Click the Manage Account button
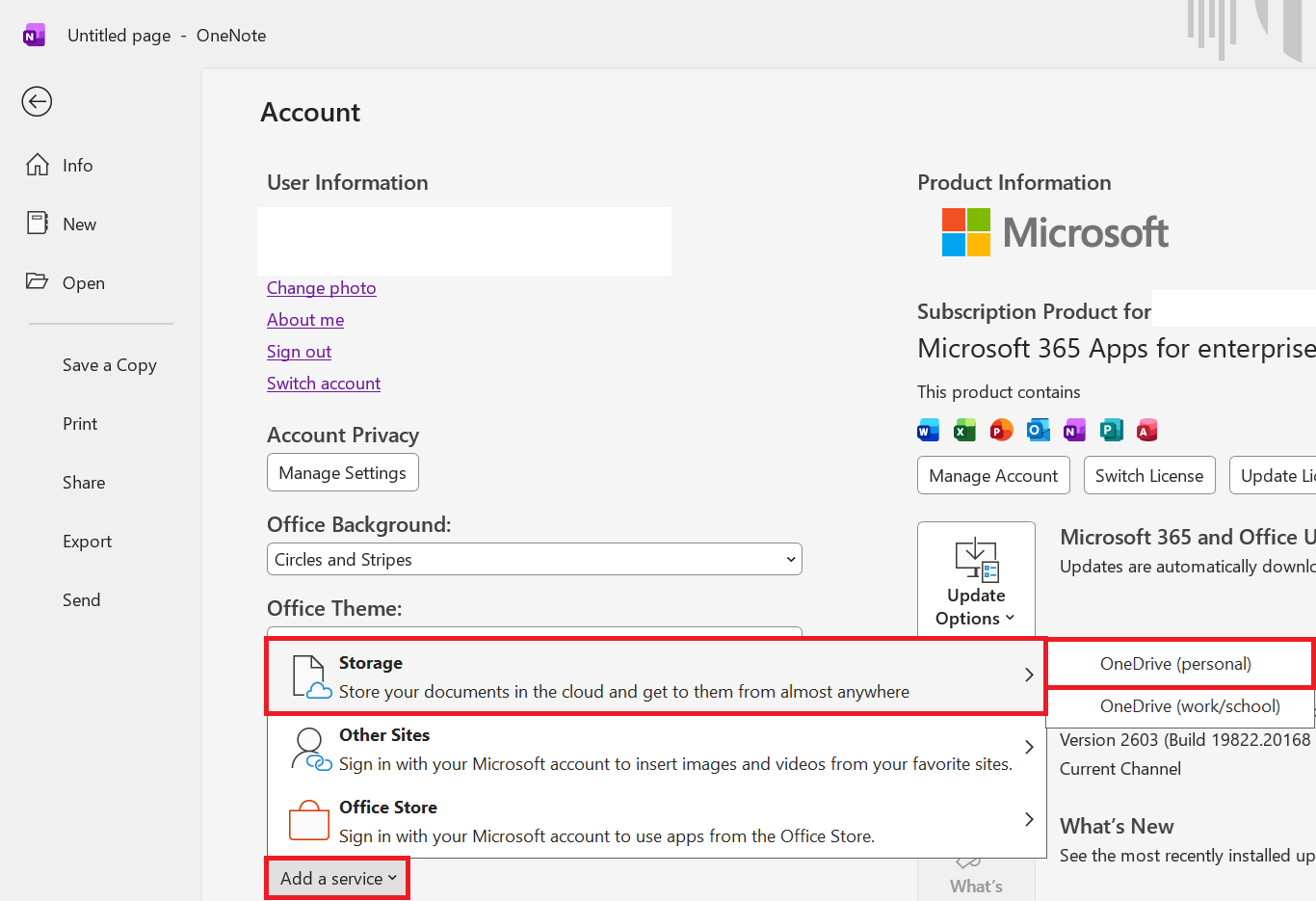 [993, 475]
